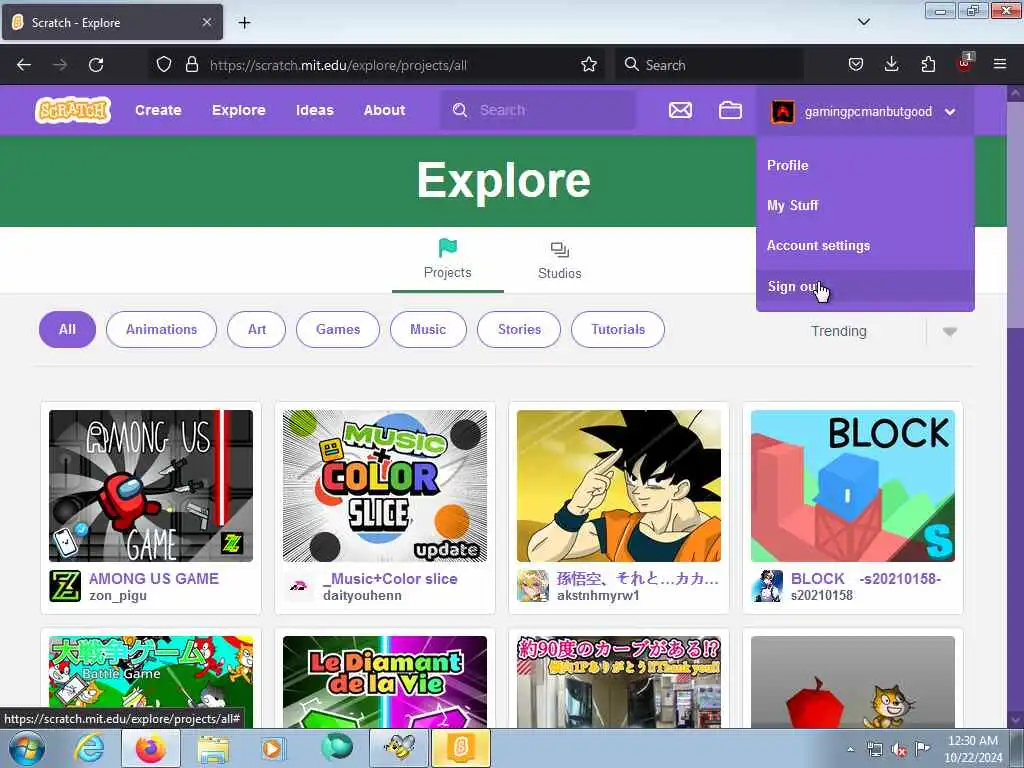Viewport: 1024px width, 768px height.
Task: Select the All category filter
Action: 67,329
